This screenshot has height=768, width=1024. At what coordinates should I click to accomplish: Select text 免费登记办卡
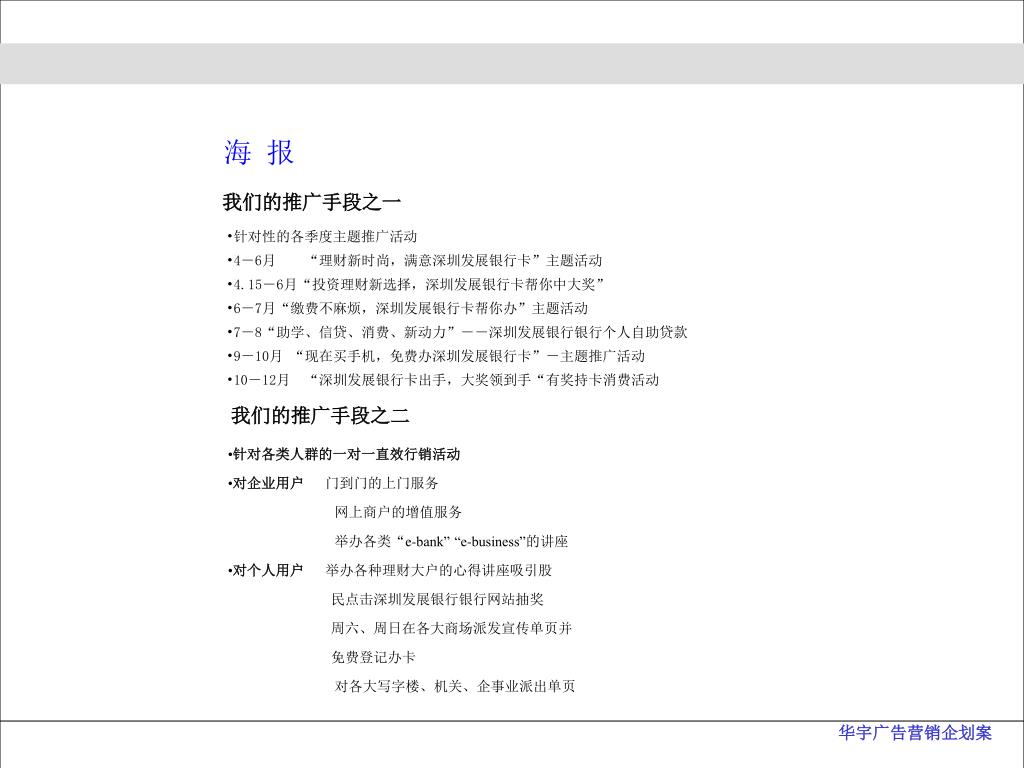point(374,657)
